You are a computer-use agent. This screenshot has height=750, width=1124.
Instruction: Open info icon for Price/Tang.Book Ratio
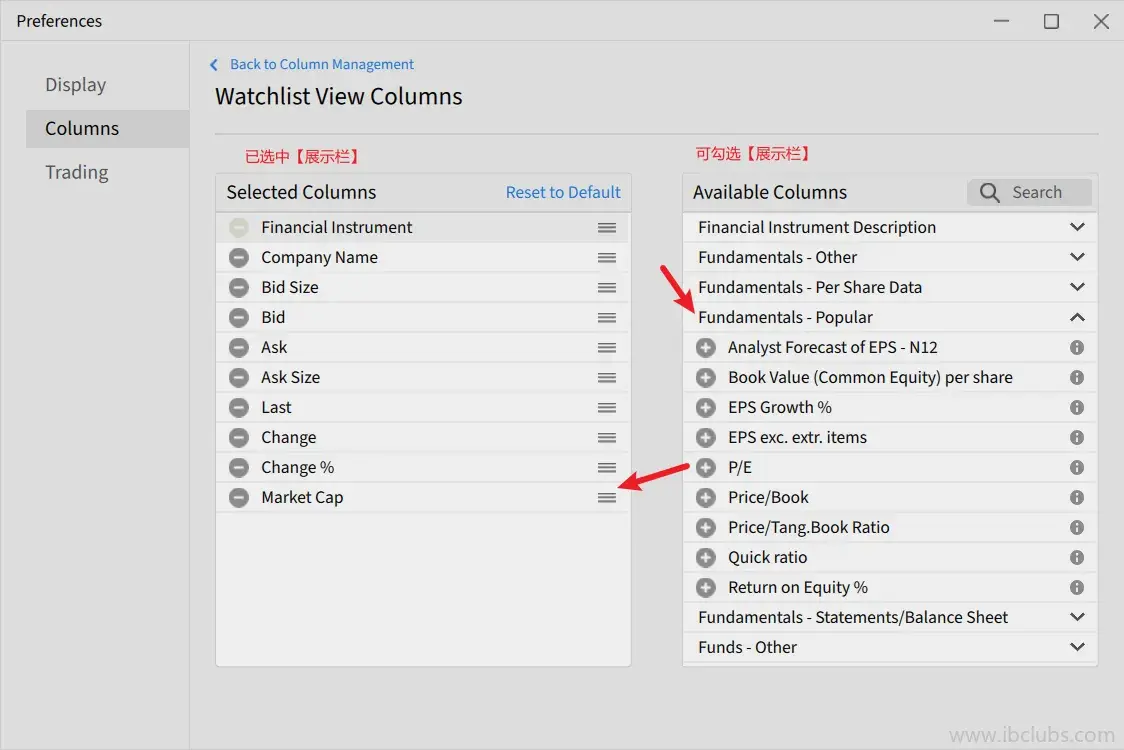[1077, 528]
